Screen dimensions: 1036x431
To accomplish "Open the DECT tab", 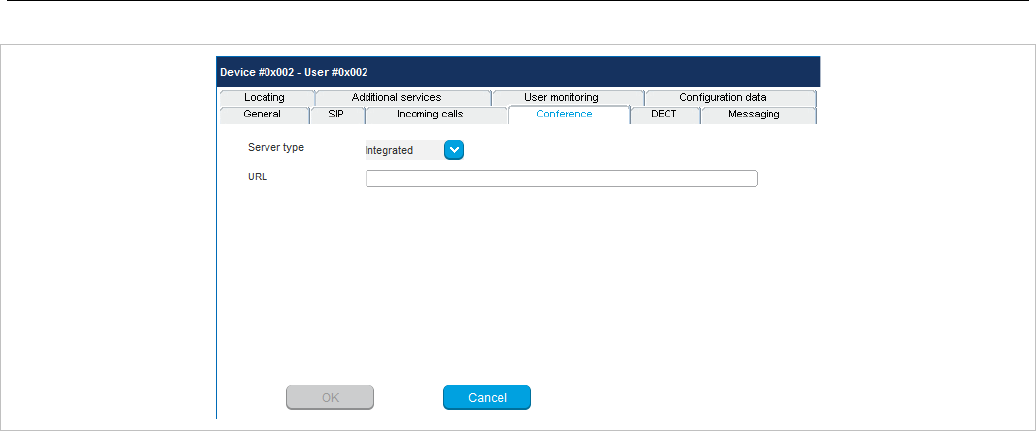I will tap(665, 115).
